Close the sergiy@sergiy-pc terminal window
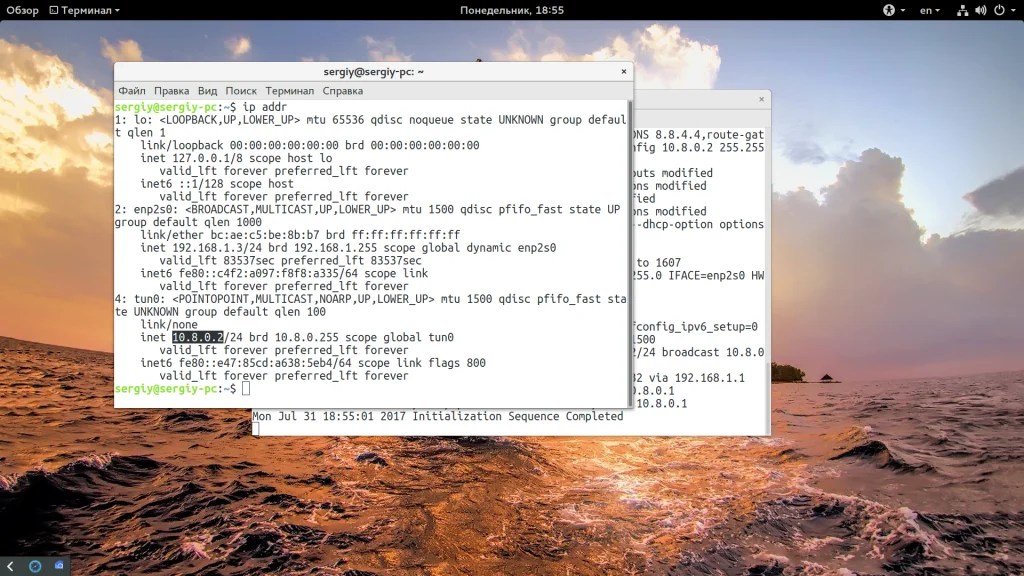This screenshot has height=576, width=1024. pos(624,71)
